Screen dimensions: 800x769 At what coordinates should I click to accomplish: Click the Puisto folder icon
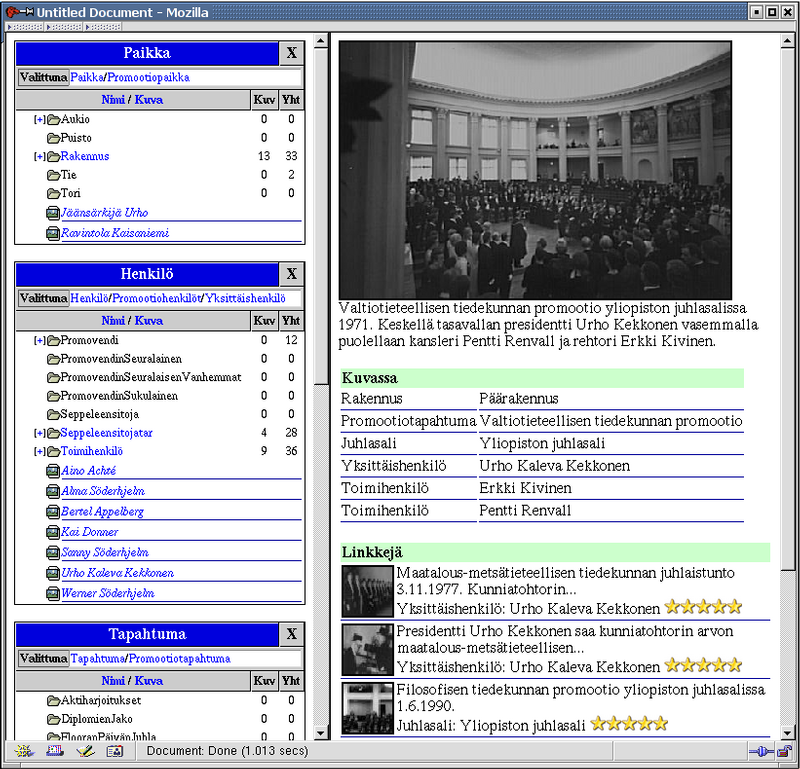tap(54, 138)
